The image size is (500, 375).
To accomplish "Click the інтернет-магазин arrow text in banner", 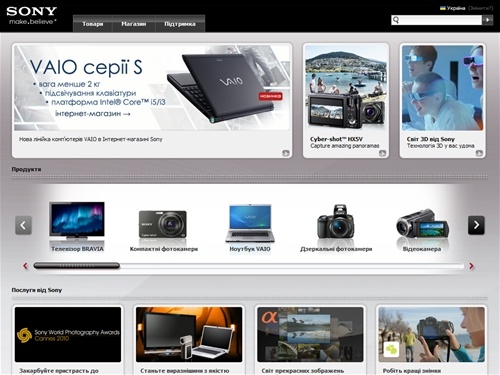I will tap(92, 114).
